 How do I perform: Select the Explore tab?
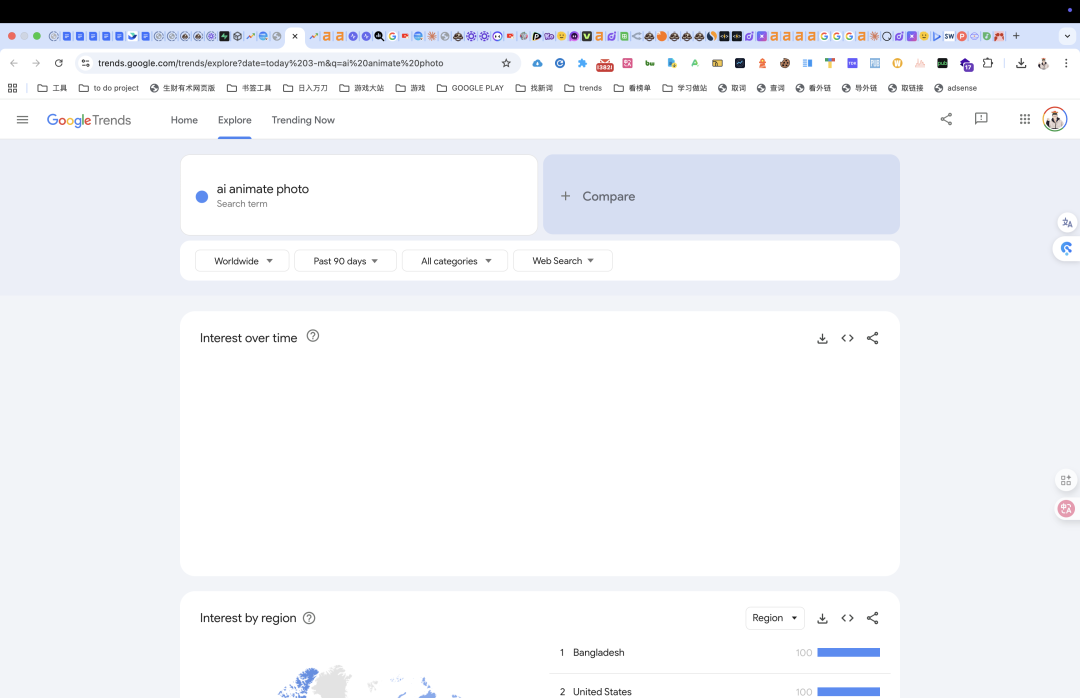234,120
